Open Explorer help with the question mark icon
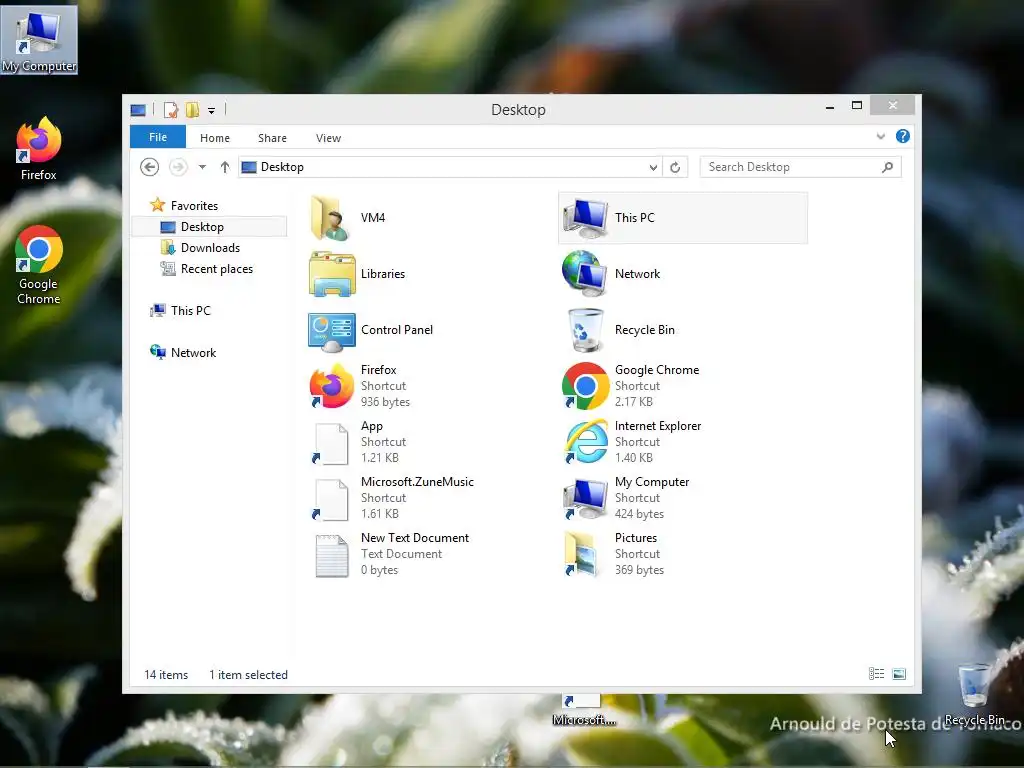This screenshot has width=1024, height=768. click(x=903, y=136)
